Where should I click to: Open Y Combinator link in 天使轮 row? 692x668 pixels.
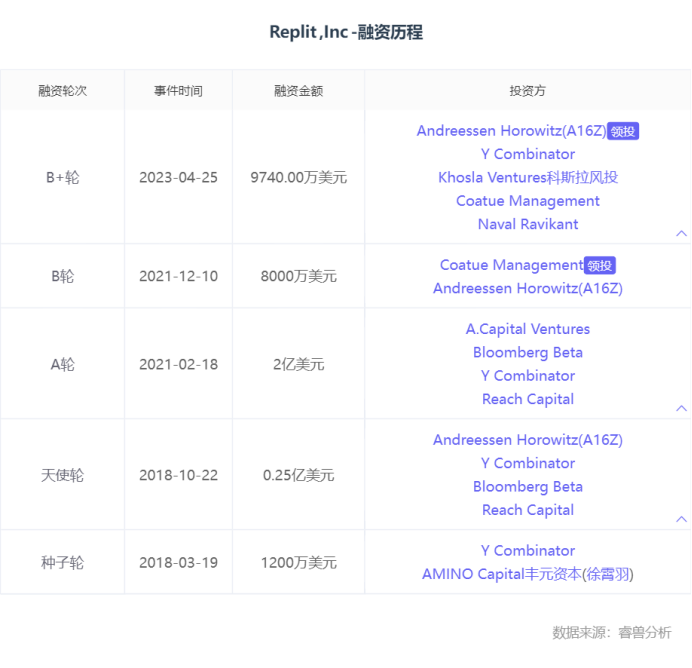pos(527,463)
